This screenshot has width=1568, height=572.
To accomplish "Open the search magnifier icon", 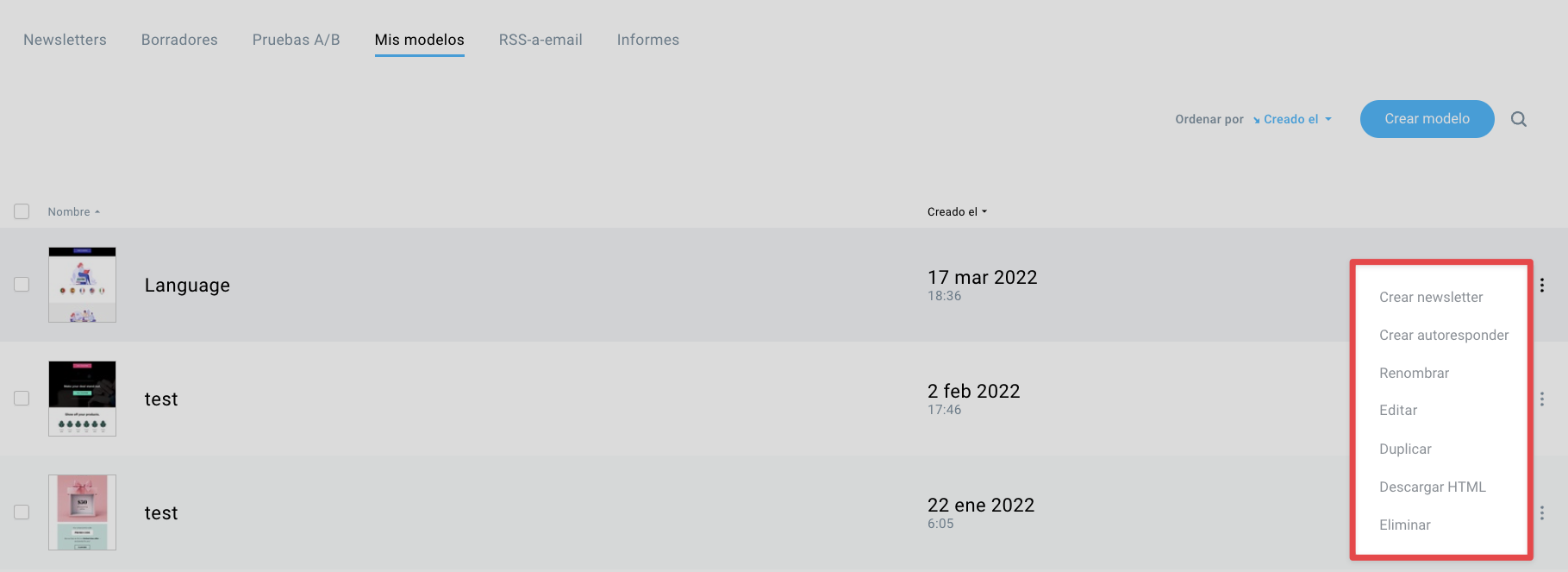I will pos(1518,119).
